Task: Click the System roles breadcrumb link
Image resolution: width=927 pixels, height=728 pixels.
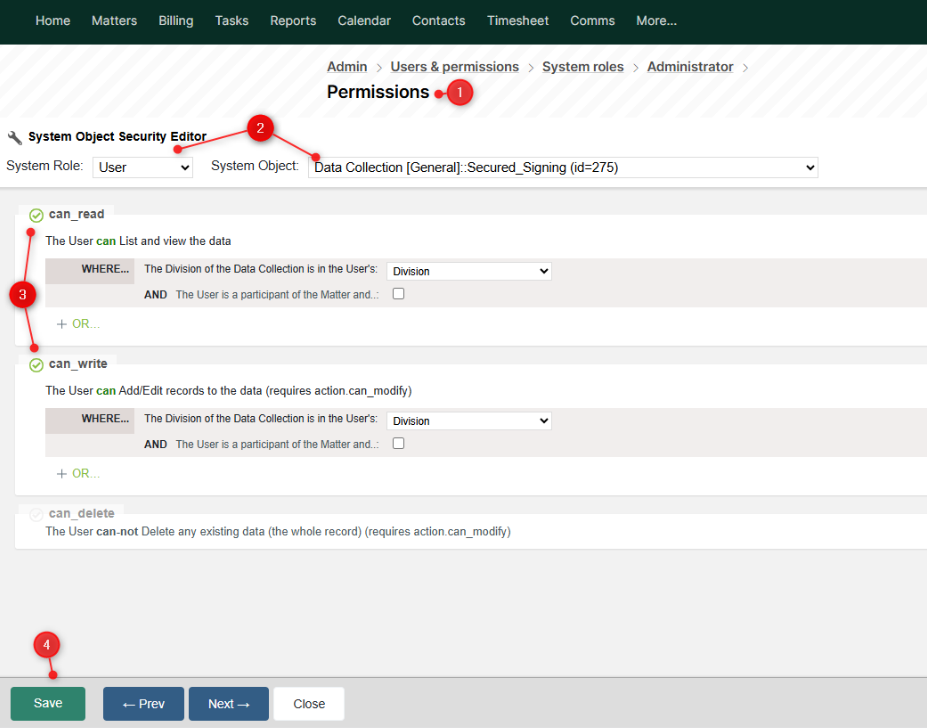Action: tap(583, 66)
